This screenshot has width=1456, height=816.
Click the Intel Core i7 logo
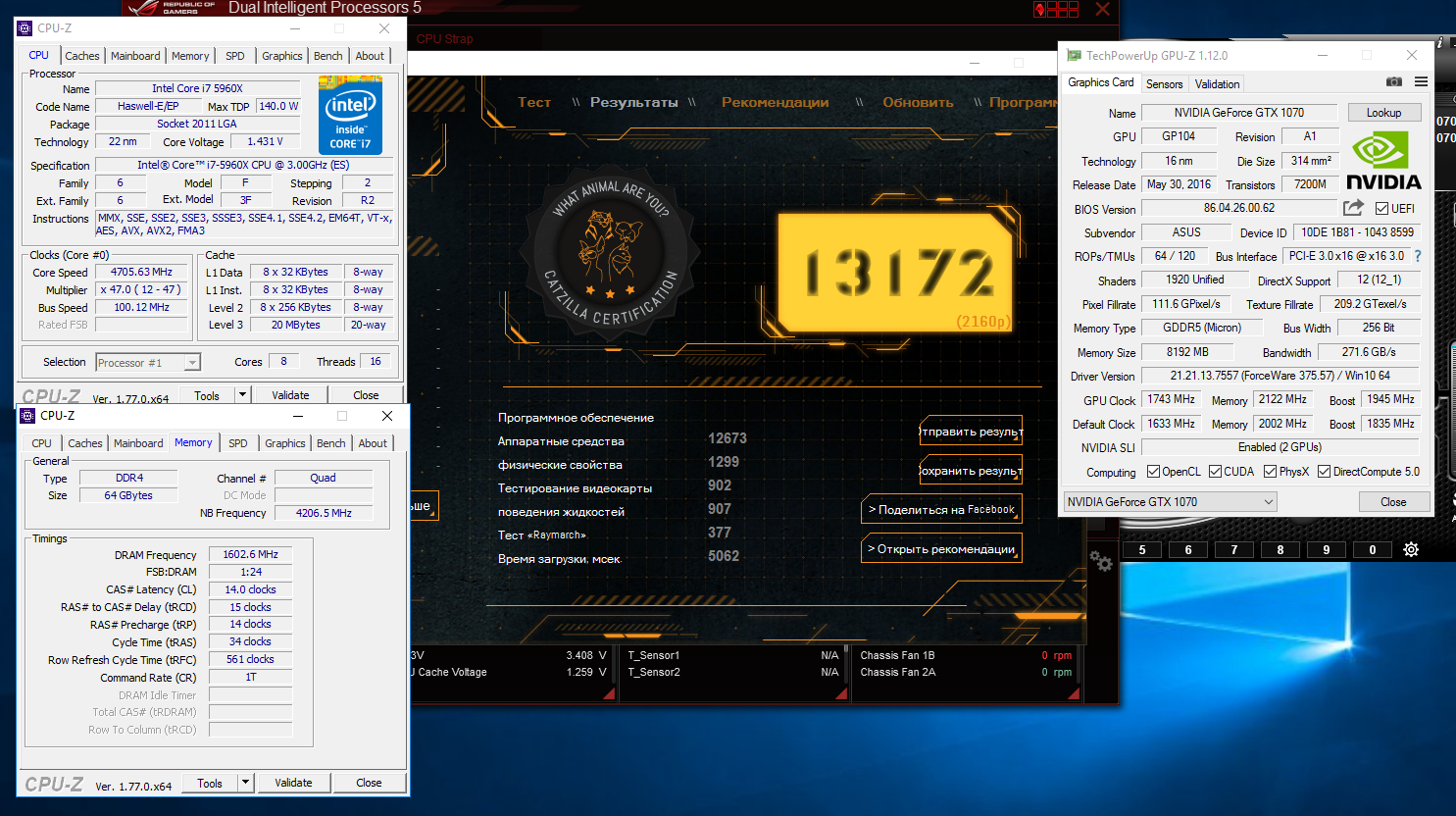tap(350, 115)
